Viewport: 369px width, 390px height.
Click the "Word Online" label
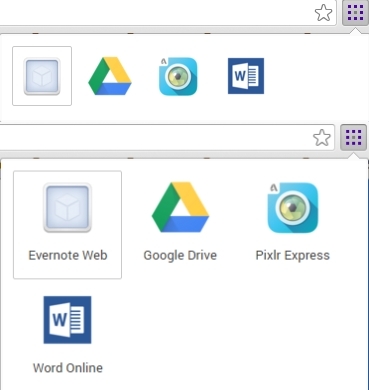click(x=68, y=368)
